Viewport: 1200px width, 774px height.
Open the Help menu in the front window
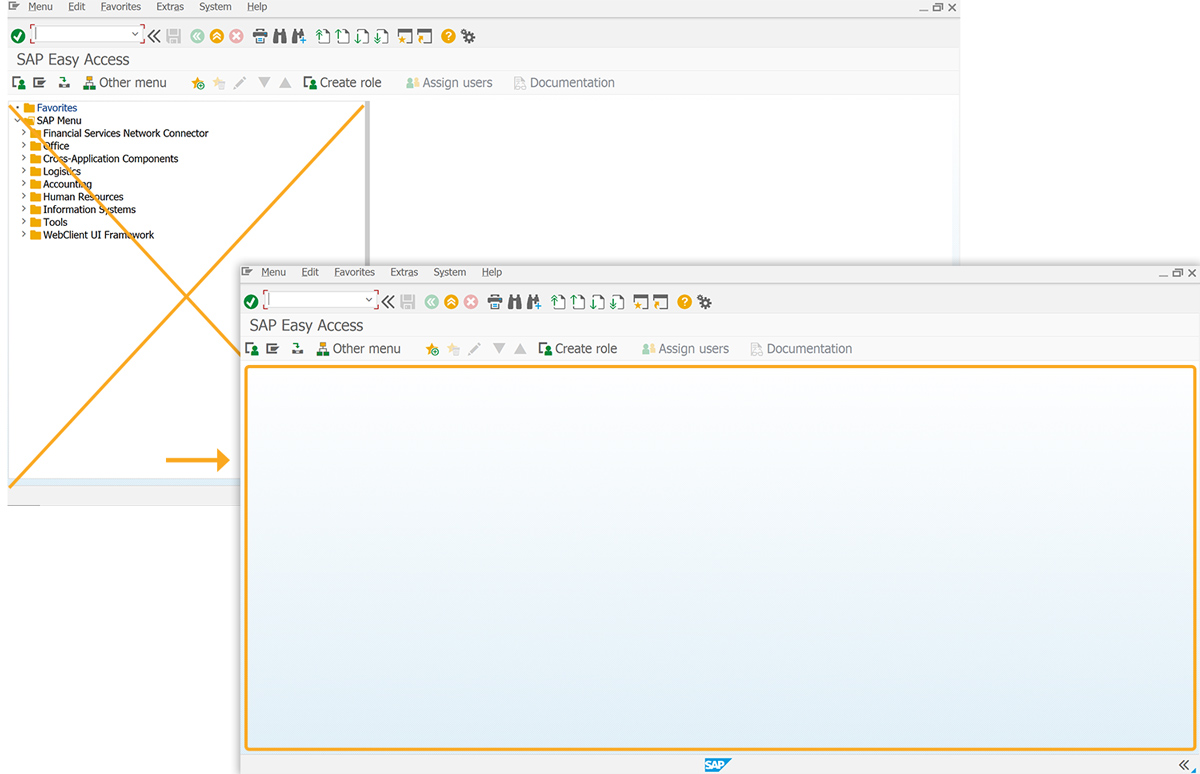[x=492, y=272]
